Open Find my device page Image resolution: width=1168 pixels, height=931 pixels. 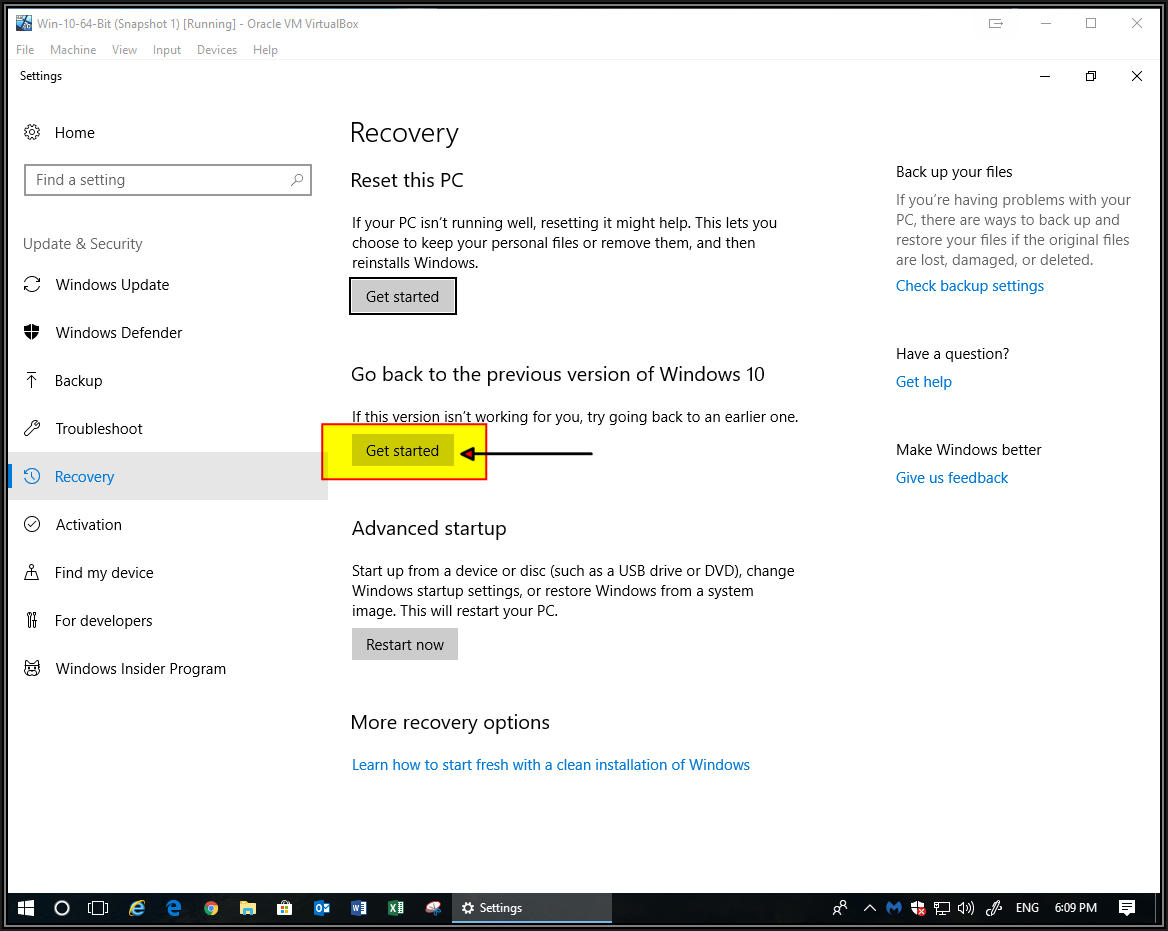(168, 572)
